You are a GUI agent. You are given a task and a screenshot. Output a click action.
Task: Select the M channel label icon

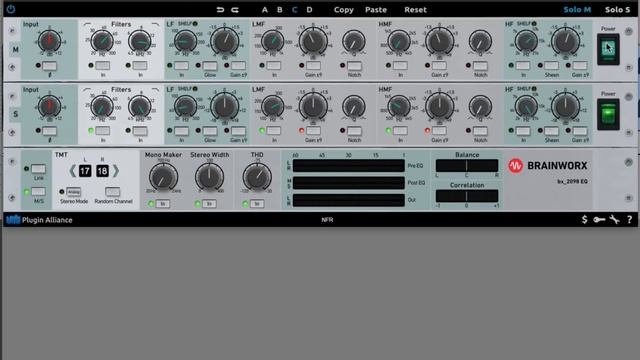point(16,50)
